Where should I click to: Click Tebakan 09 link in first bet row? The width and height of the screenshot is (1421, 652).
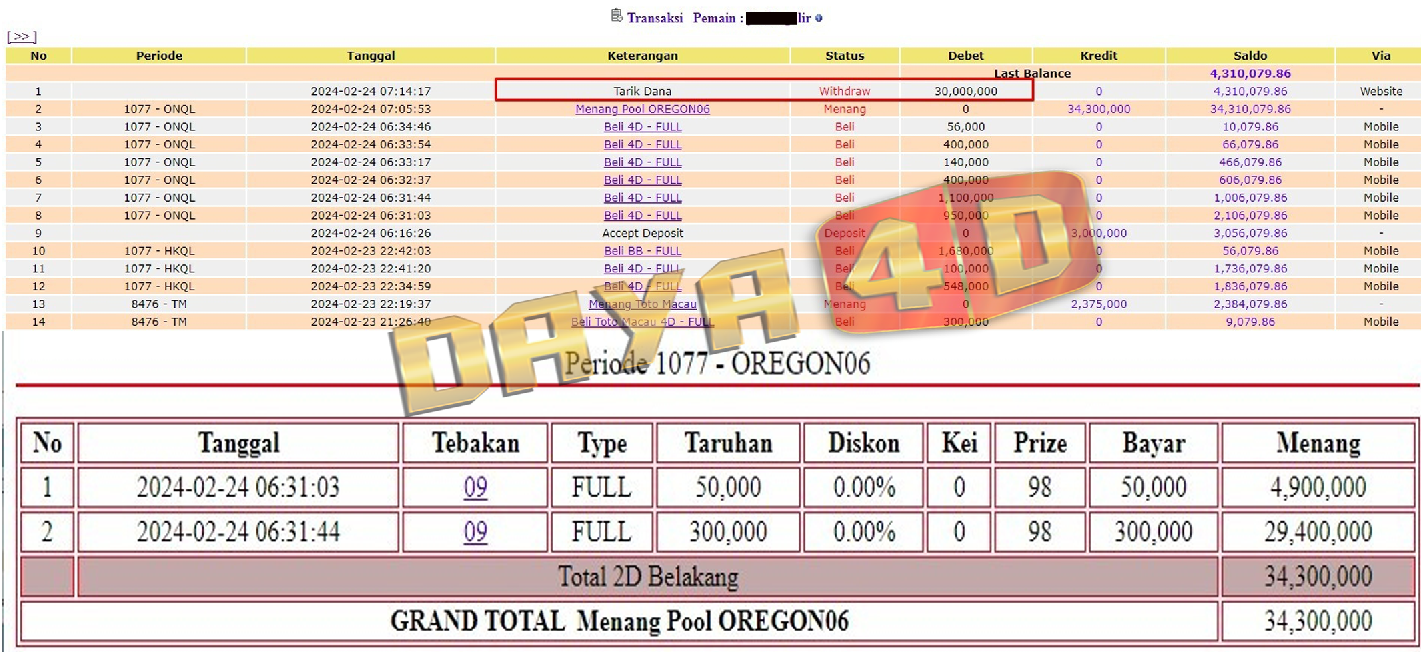click(x=475, y=488)
